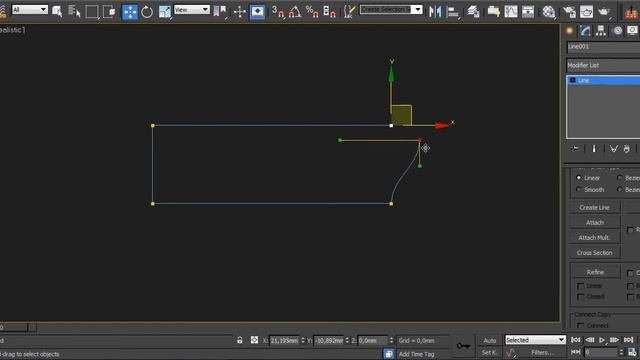Click the Align tool icon
The width and height of the screenshot is (640, 360).
[x=453, y=12]
